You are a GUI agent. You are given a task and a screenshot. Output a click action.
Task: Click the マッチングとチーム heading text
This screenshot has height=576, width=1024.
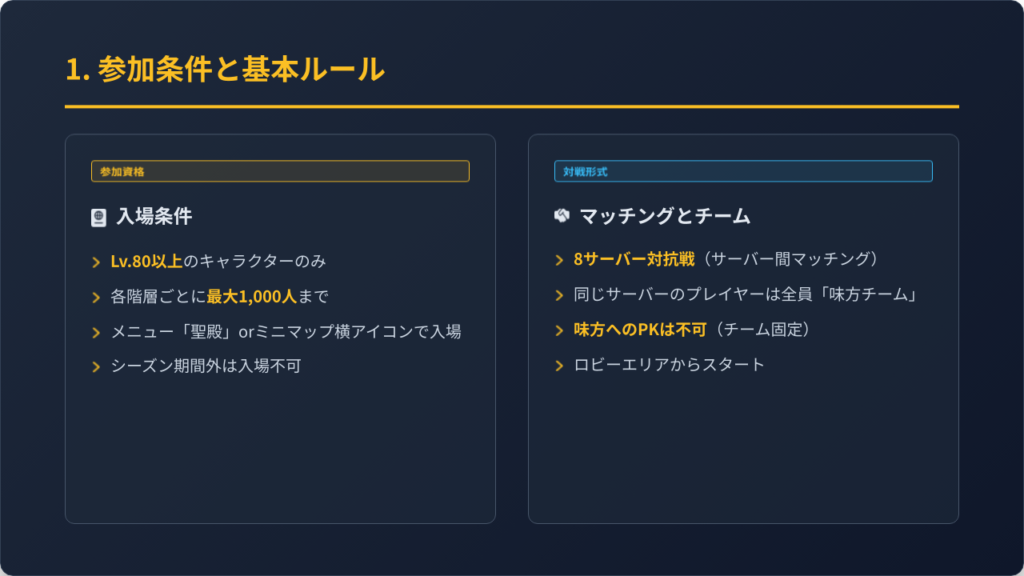(665, 216)
